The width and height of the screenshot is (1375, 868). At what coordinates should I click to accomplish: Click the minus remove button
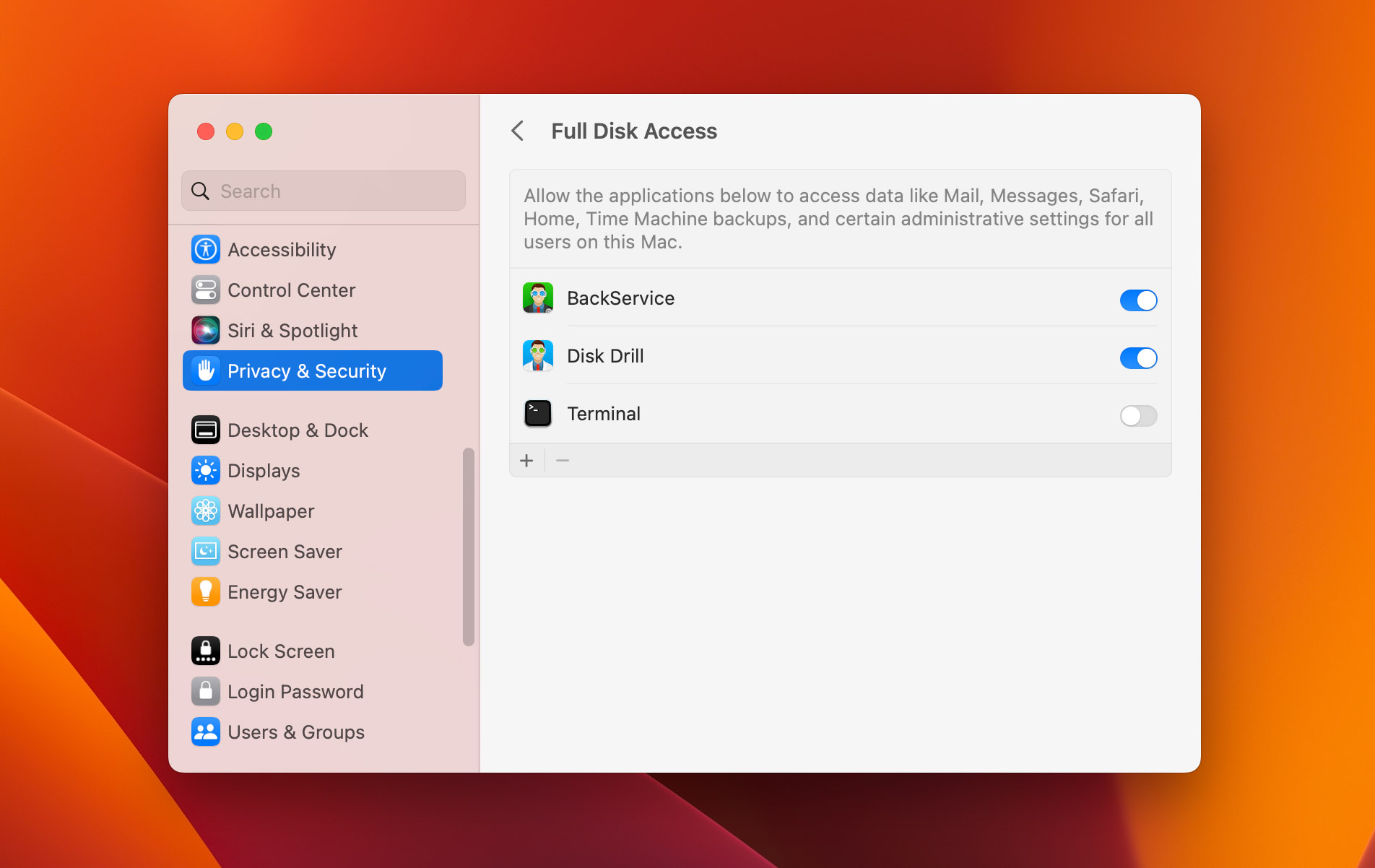[x=563, y=461]
